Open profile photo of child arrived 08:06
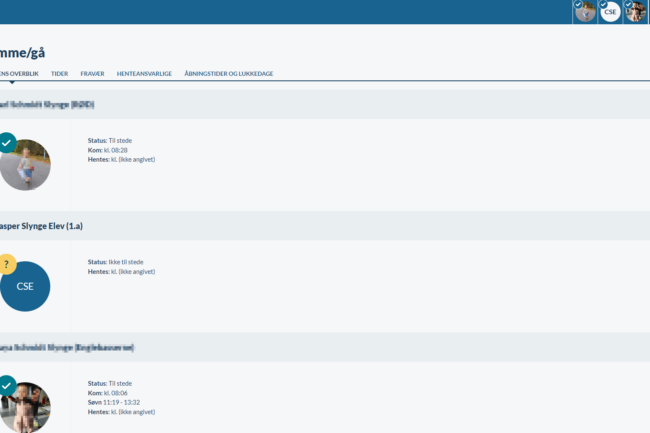The height and width of the screenshot is (433, 650). click(x=26, y=408)
